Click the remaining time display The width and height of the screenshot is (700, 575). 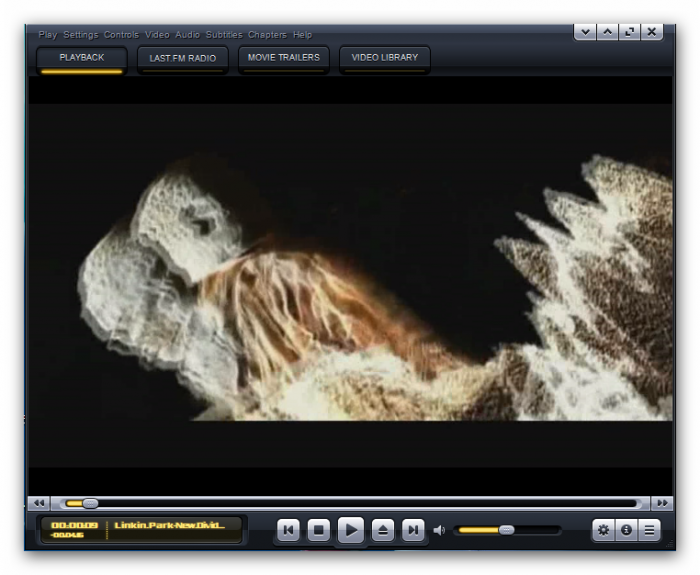click(67, 535)
